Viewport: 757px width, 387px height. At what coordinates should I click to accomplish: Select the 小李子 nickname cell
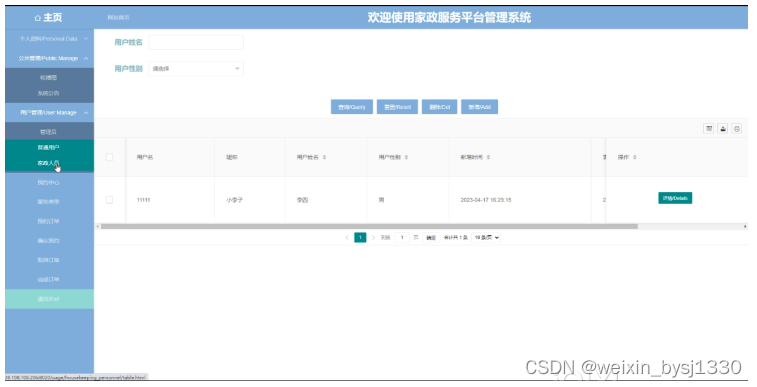pos(235,200)
